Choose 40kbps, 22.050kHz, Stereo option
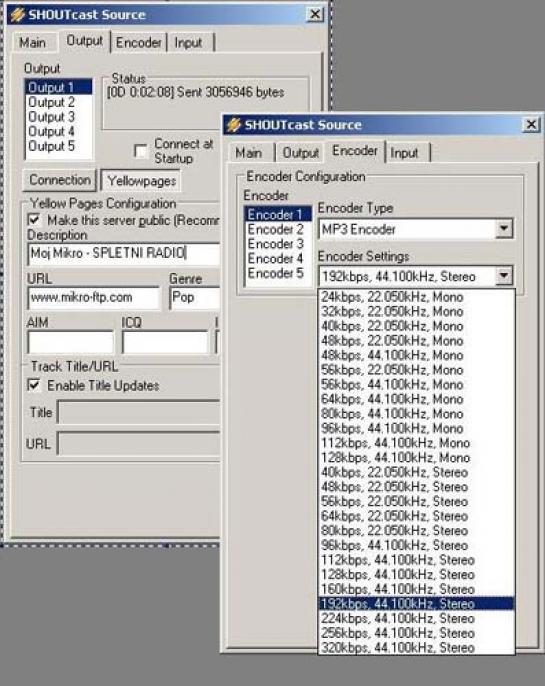 (416, 472)
